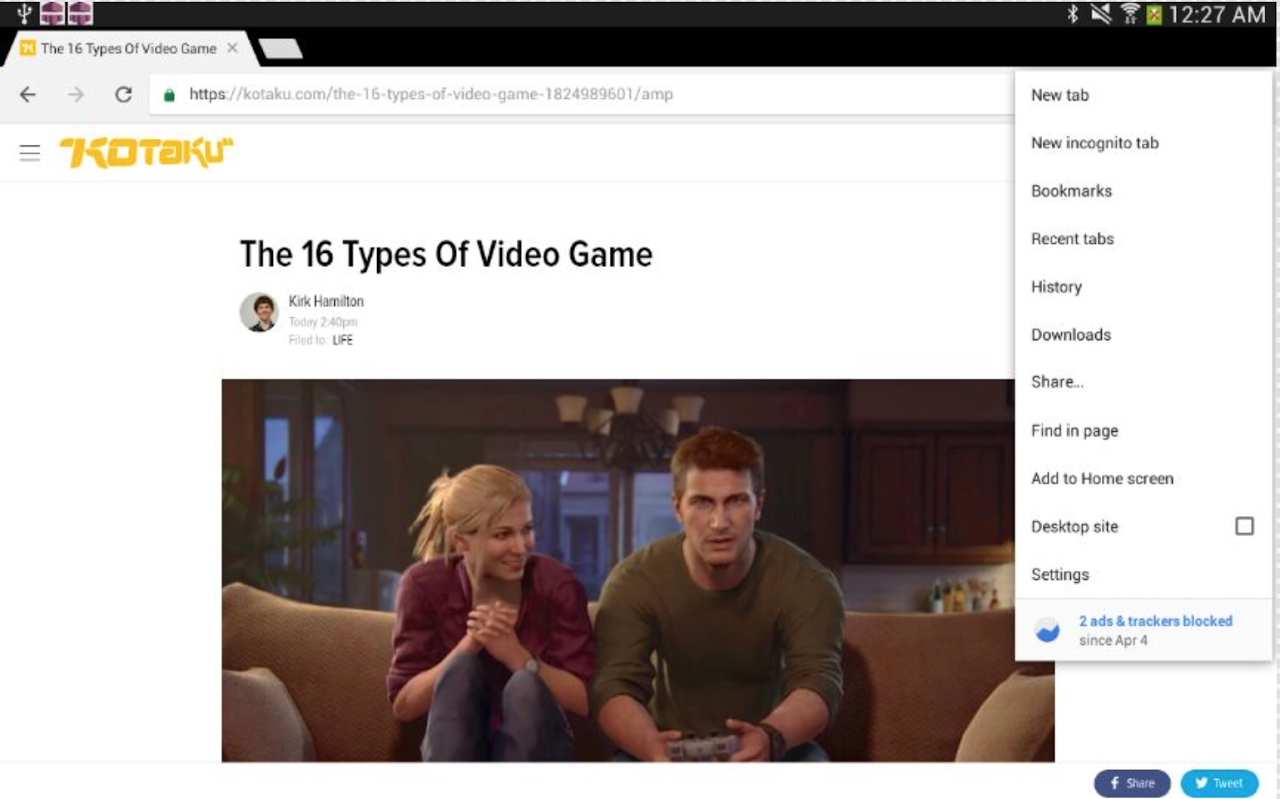
Task: Select Find in page
Action: (x=1074, y=430)
